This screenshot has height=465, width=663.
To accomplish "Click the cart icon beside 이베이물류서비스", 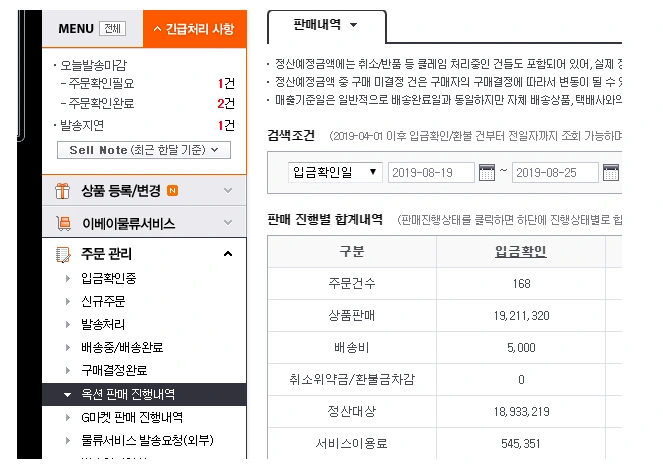I will pyautogui.click(x=63, y=223).
